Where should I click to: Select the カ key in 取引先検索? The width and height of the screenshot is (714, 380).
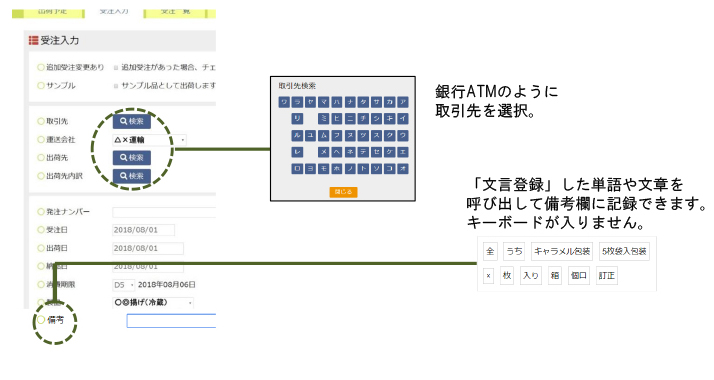click(389, 102)
